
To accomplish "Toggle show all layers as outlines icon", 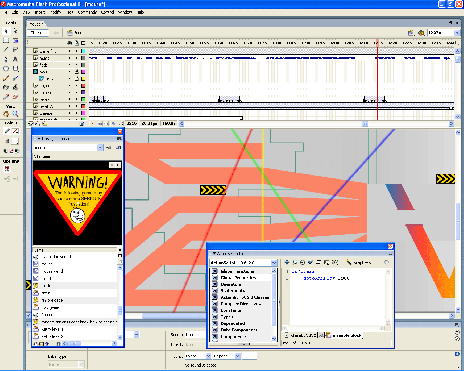I will click(83, 43).
